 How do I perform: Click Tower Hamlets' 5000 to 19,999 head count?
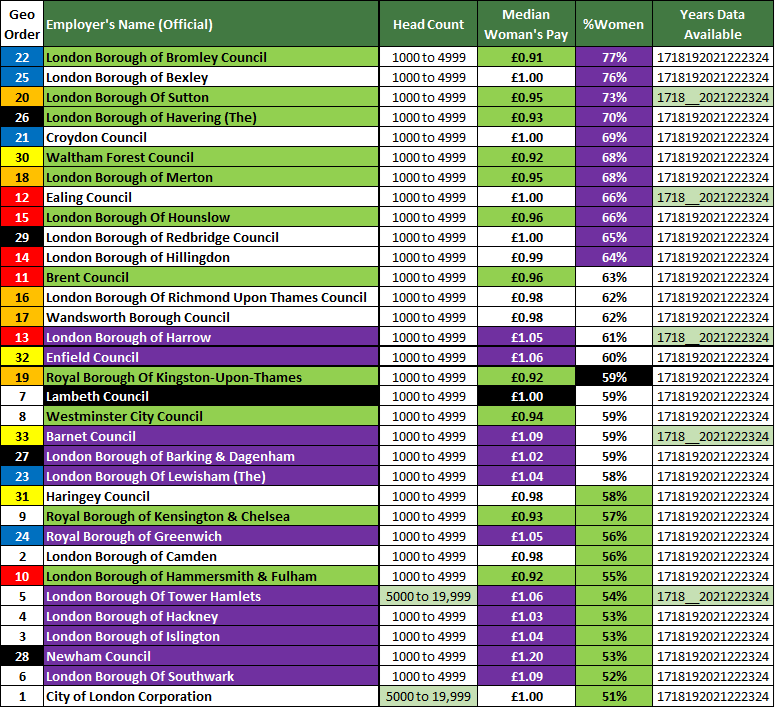pos(428,596)
